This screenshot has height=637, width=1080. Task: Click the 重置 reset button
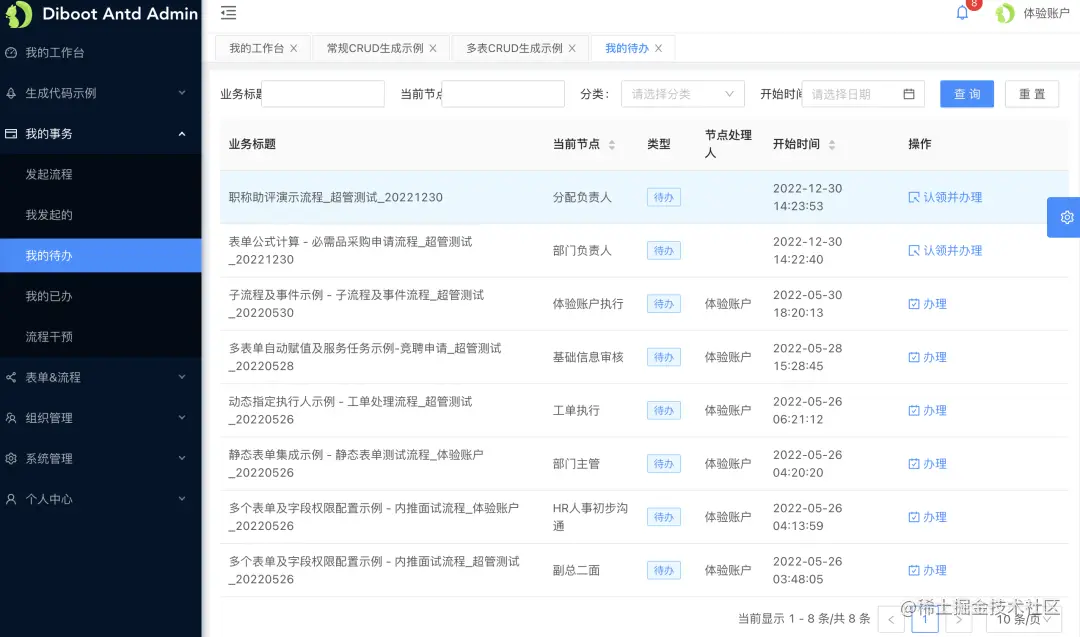click(1031, 93)
